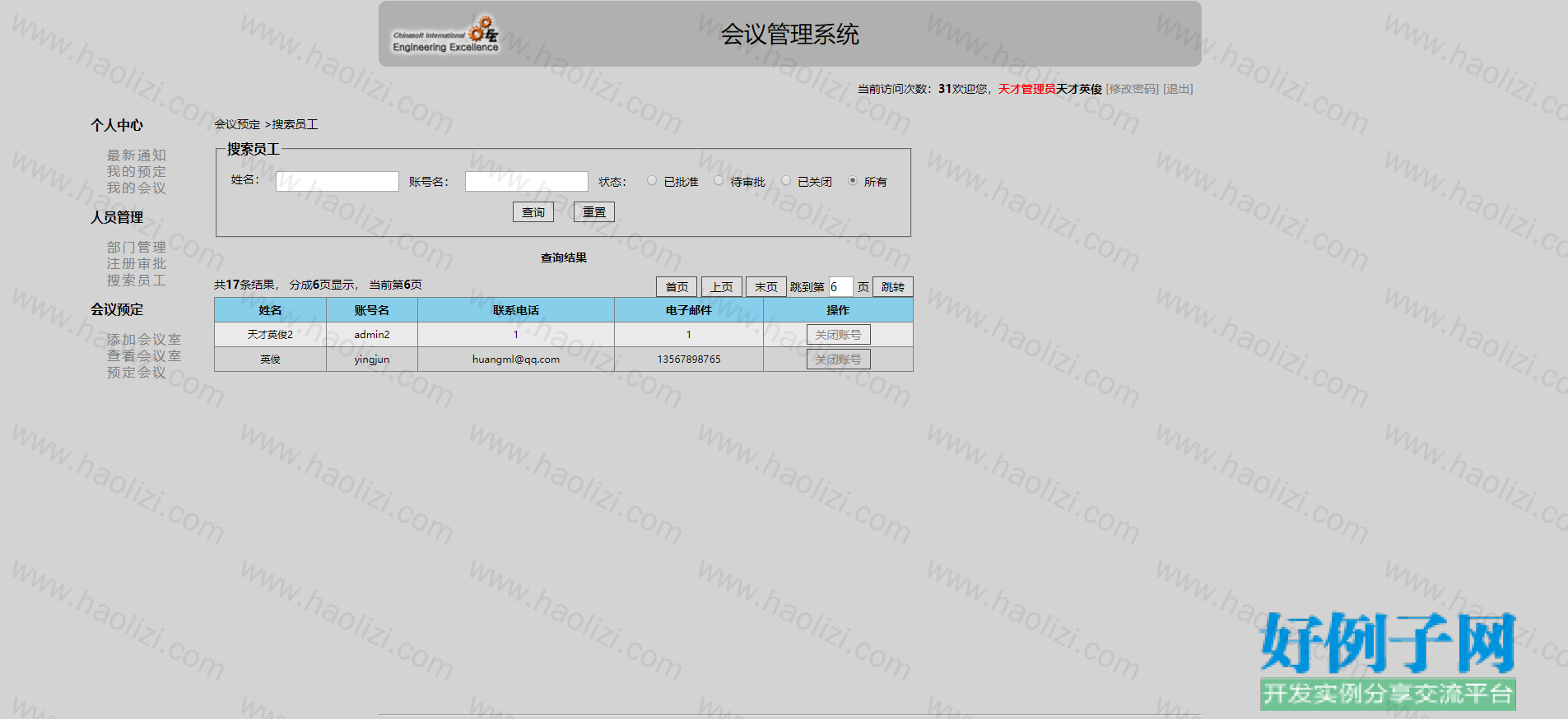Screen dimensions: 1568x719
Task: Go to 部门管理 page
Action: pyautogui.click(x=137, y=247)
